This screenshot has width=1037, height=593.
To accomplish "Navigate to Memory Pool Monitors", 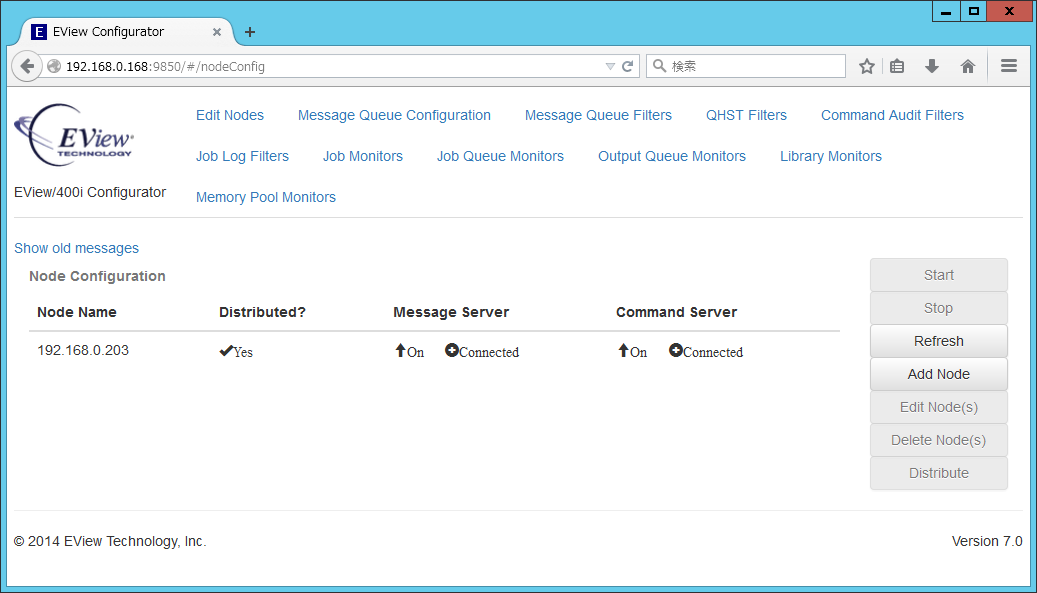I will point(266,197).
